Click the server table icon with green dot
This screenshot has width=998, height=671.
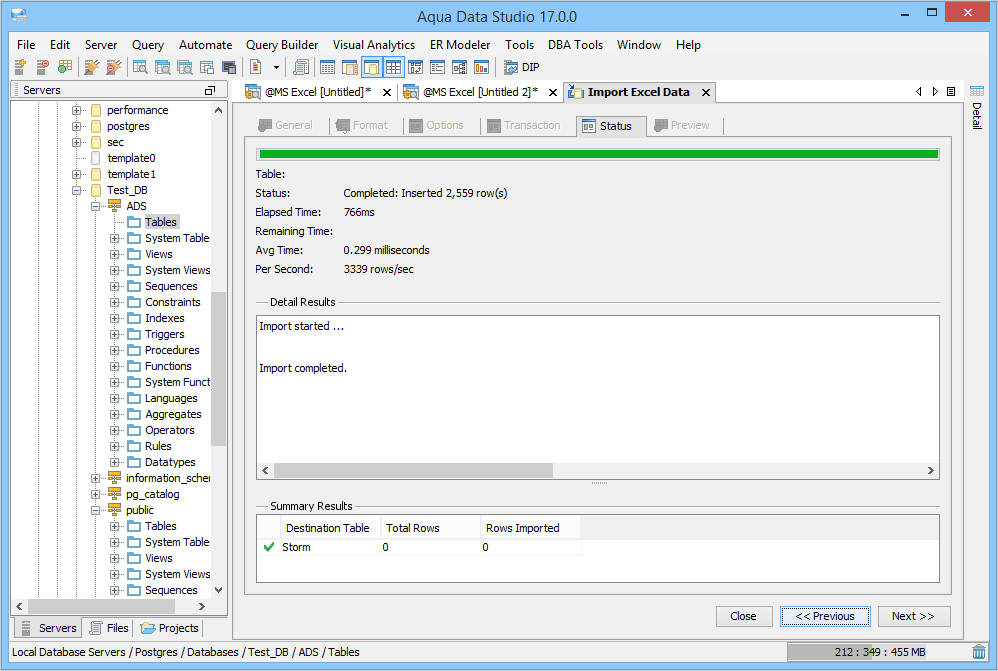tap(64, 67)
